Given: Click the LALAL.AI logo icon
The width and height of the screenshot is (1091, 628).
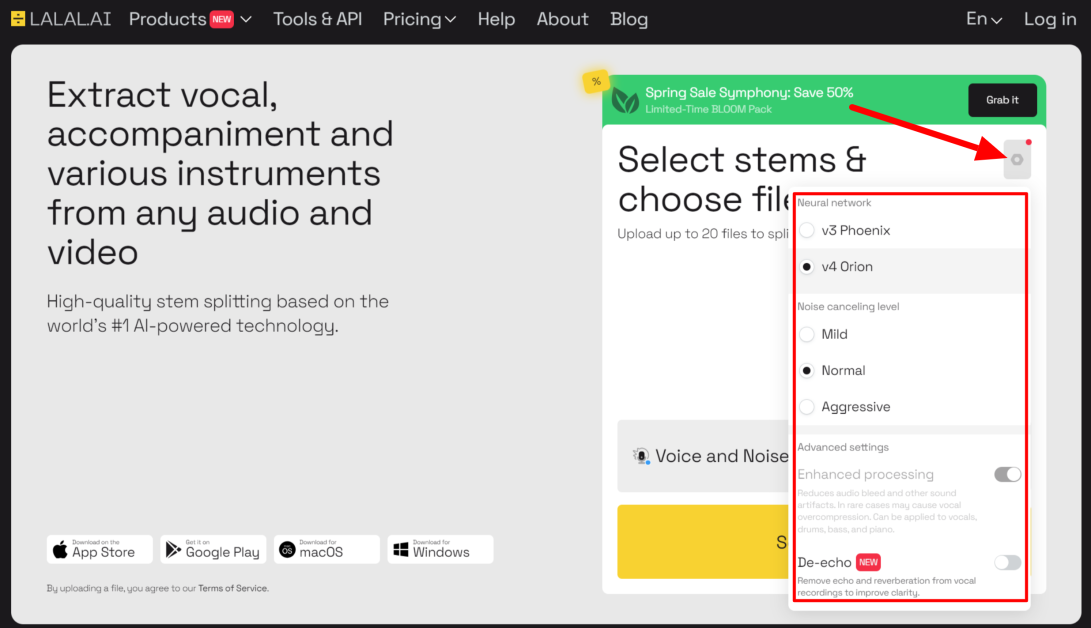Looking at the screenshot, I should coord(18,19).
